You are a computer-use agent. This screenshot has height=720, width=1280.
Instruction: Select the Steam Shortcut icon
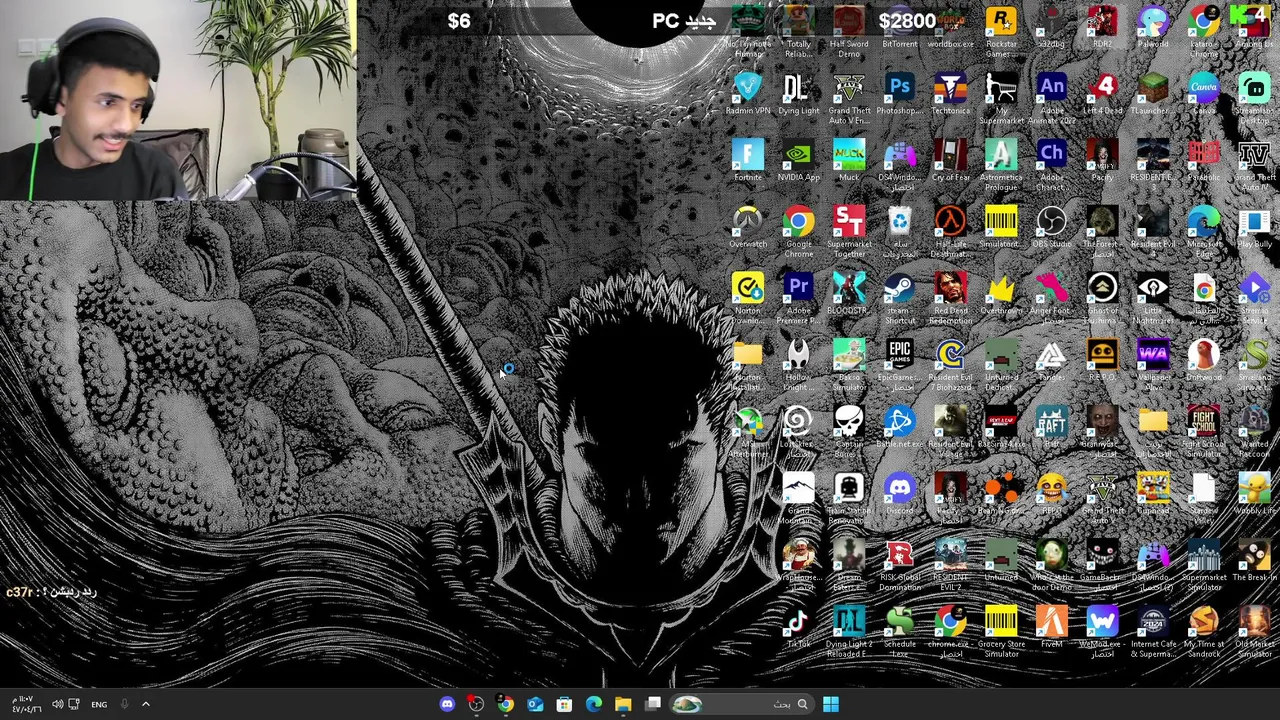899,298
